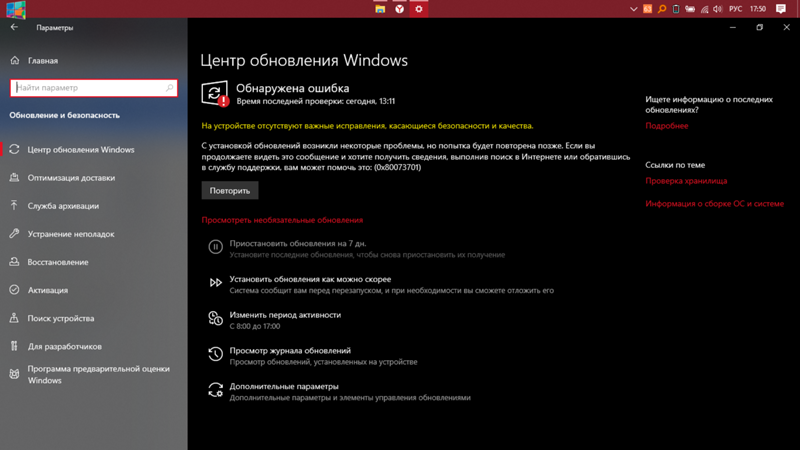Select Установить обновления как можно скорее

coord(310,280)
